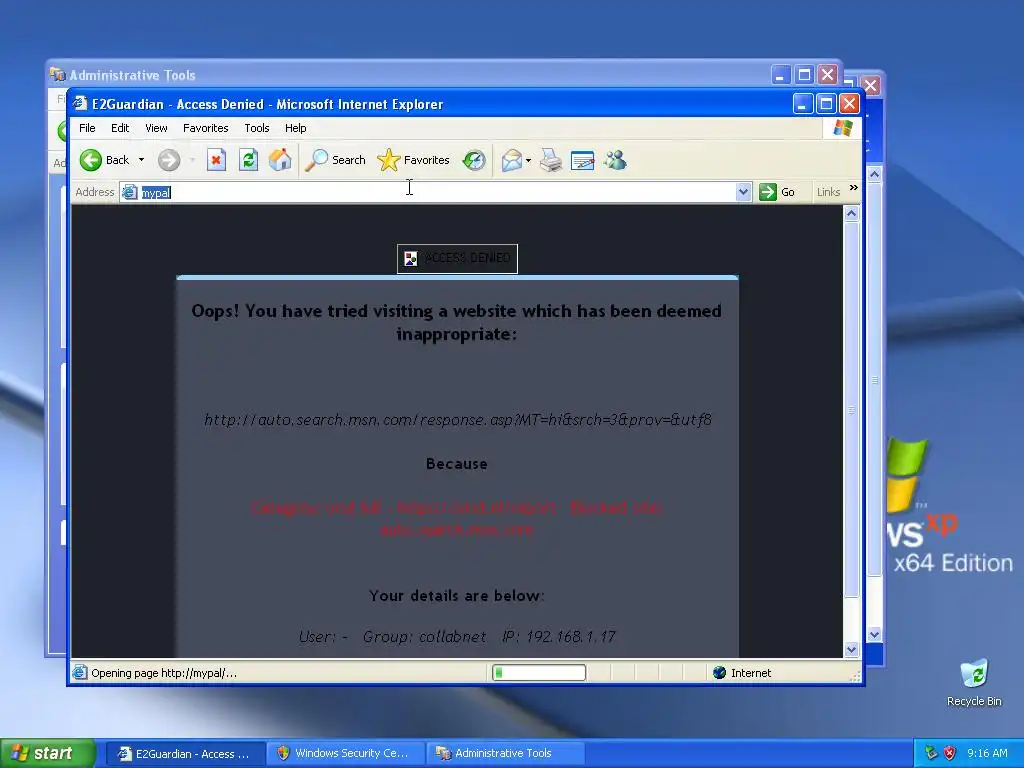Open the Help menu
Screen dimensions: 1024x768
(295, 128)
